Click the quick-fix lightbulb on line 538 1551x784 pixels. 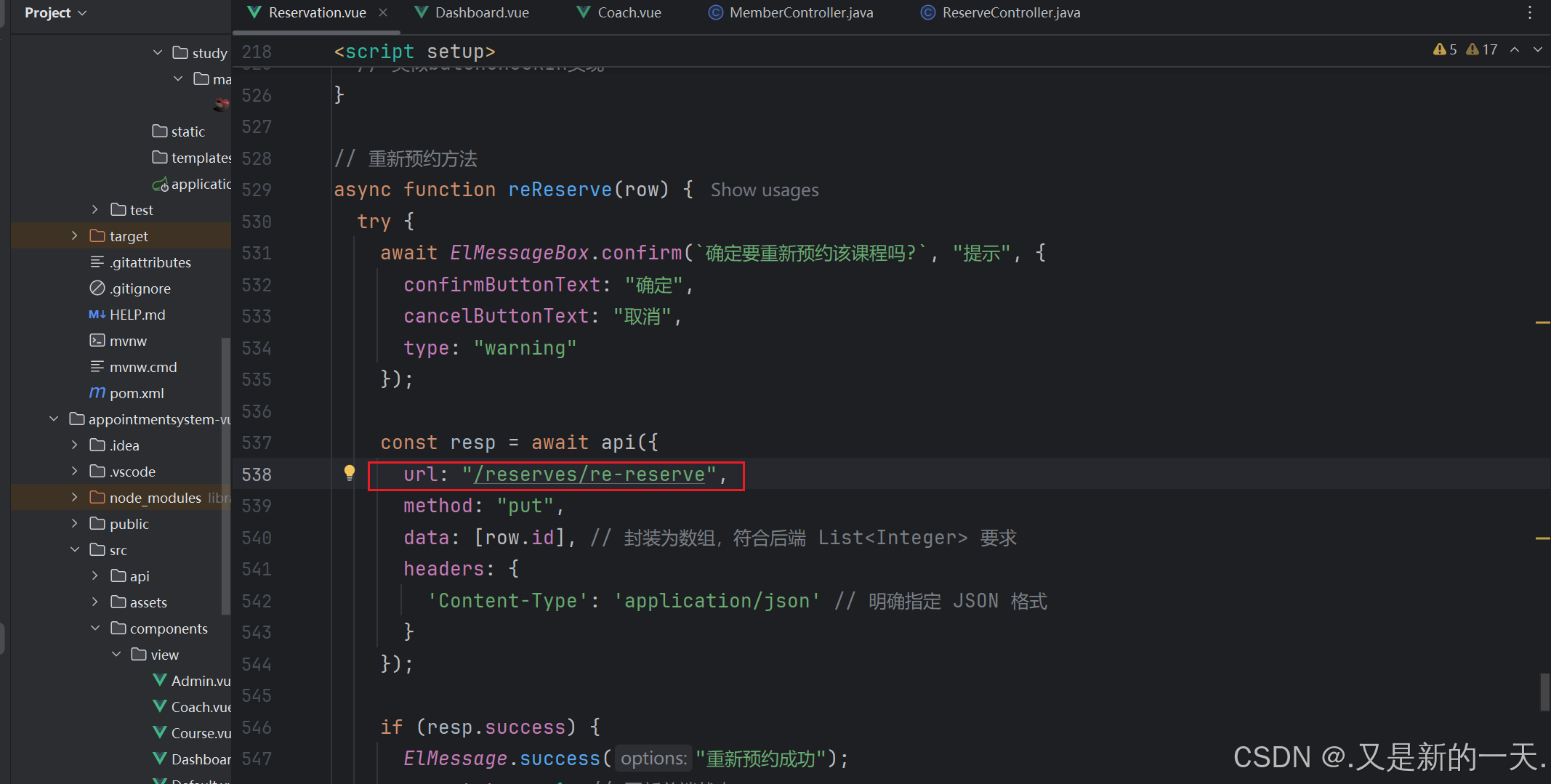pos(350,474)
